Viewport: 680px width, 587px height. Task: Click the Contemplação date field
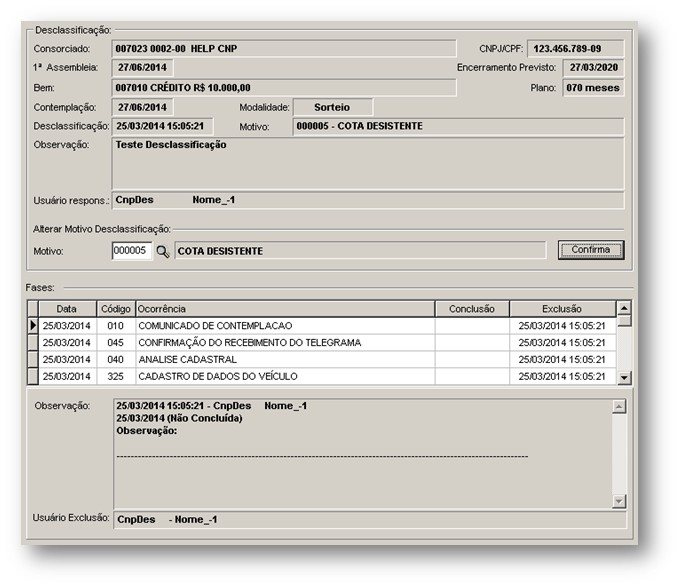coord(142,107)
